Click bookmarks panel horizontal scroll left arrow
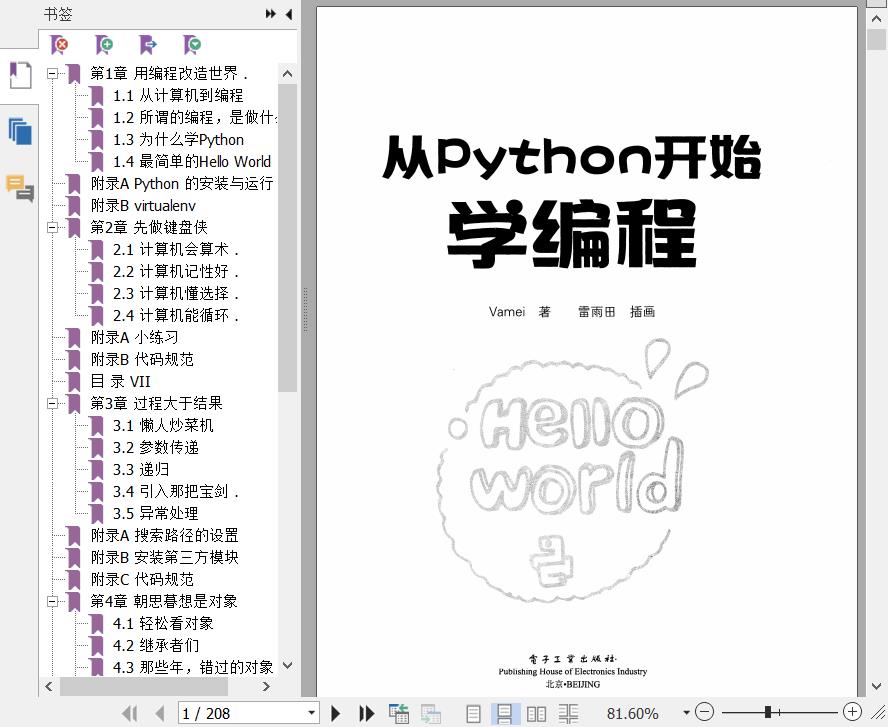The height and width of the screenshot is (727, 888). (x=49, y=687)
